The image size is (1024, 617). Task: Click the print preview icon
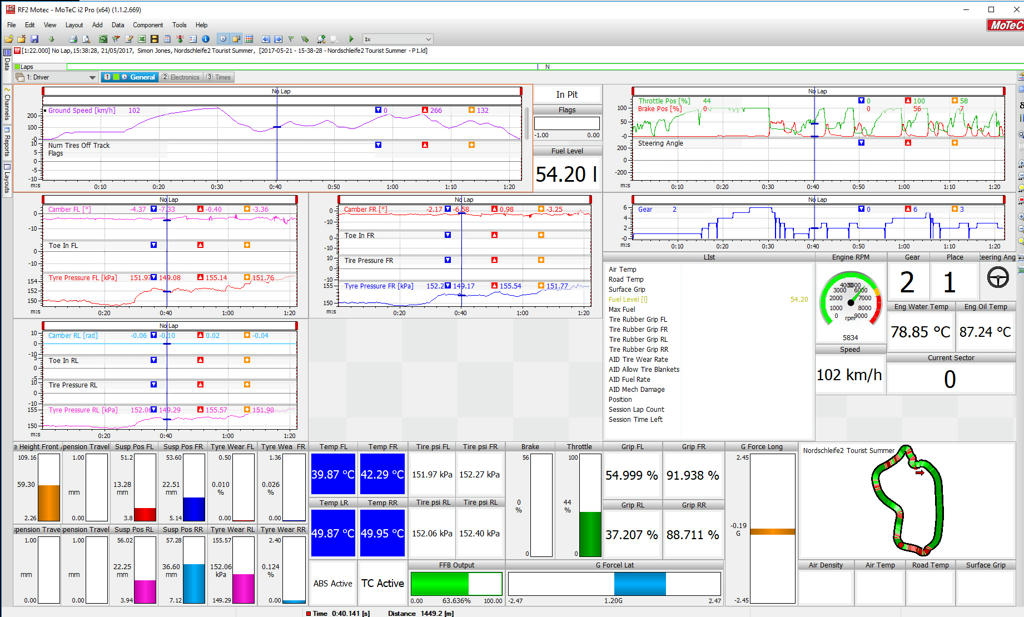[x=86, y=39]
